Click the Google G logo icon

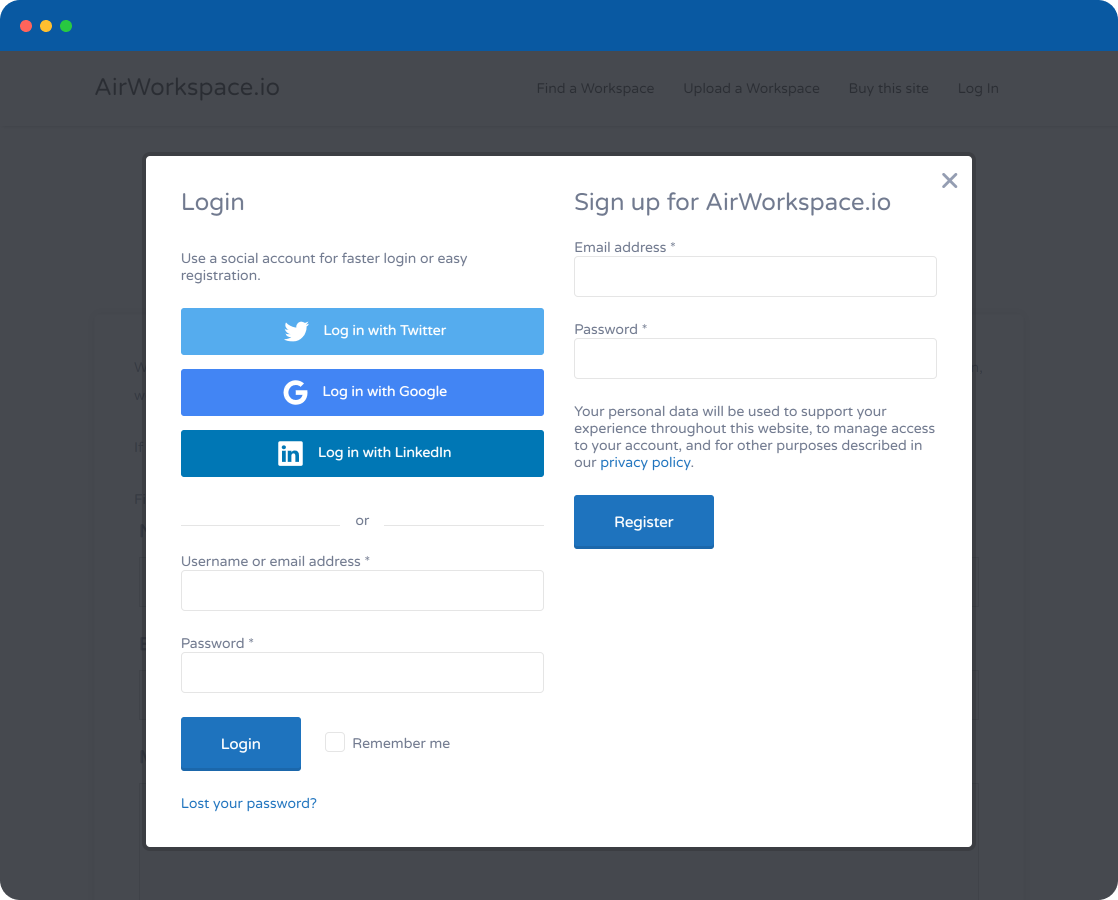click(295, 392)
